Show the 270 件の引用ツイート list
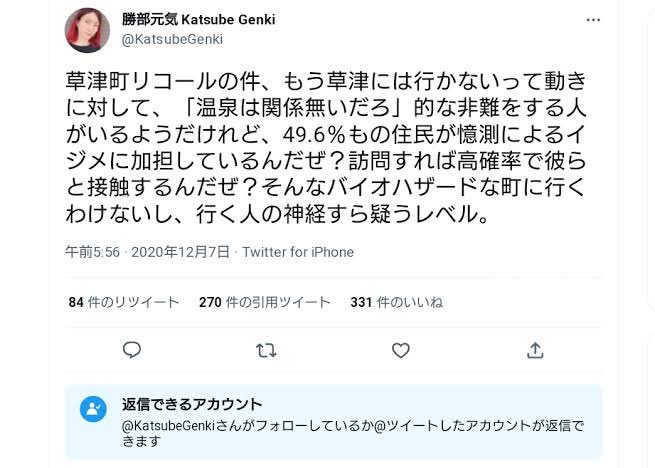 tap(264, 302)
